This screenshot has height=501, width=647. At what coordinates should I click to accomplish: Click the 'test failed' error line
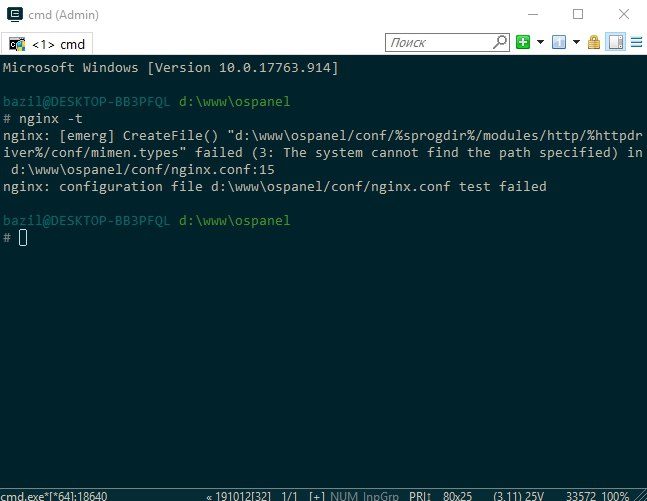(x=275, y=187)
